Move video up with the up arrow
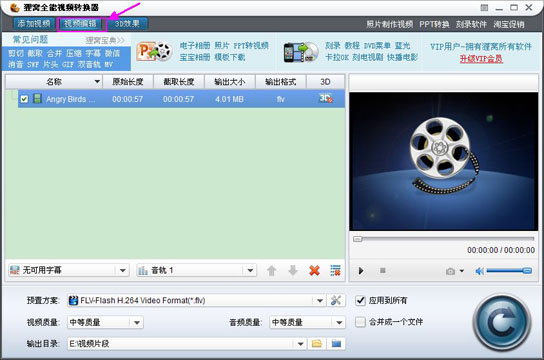 click(272, 271)
